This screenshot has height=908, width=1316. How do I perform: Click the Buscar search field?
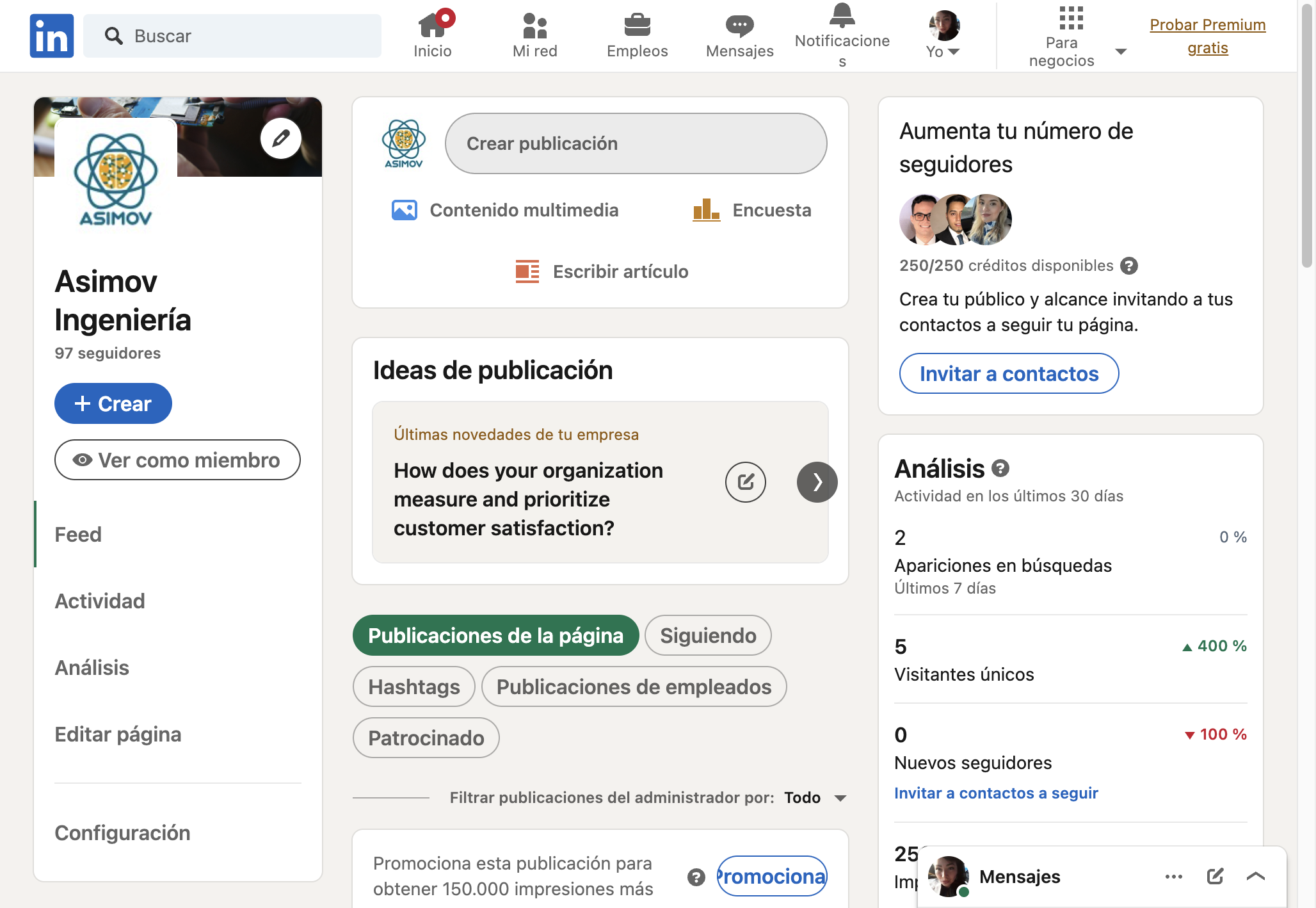click(x=232, y=36)
